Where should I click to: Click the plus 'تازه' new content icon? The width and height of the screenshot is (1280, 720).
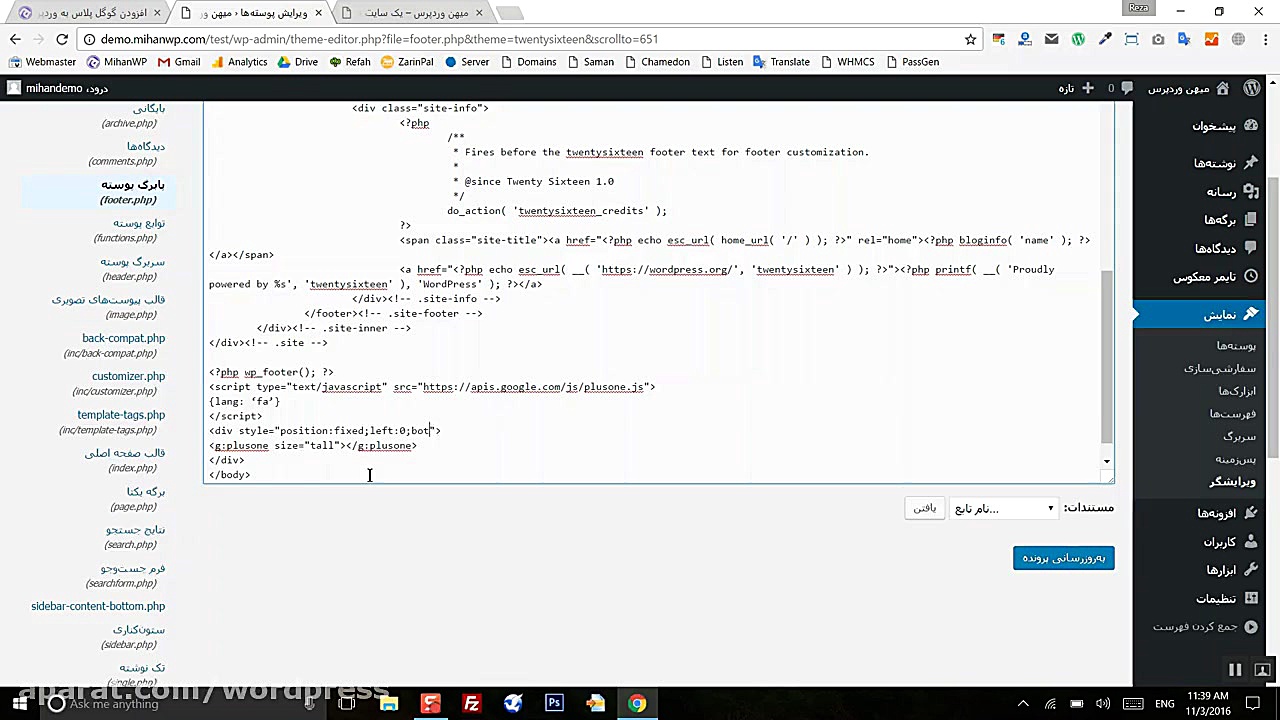pyautogui.click(x=1088, y=88)
